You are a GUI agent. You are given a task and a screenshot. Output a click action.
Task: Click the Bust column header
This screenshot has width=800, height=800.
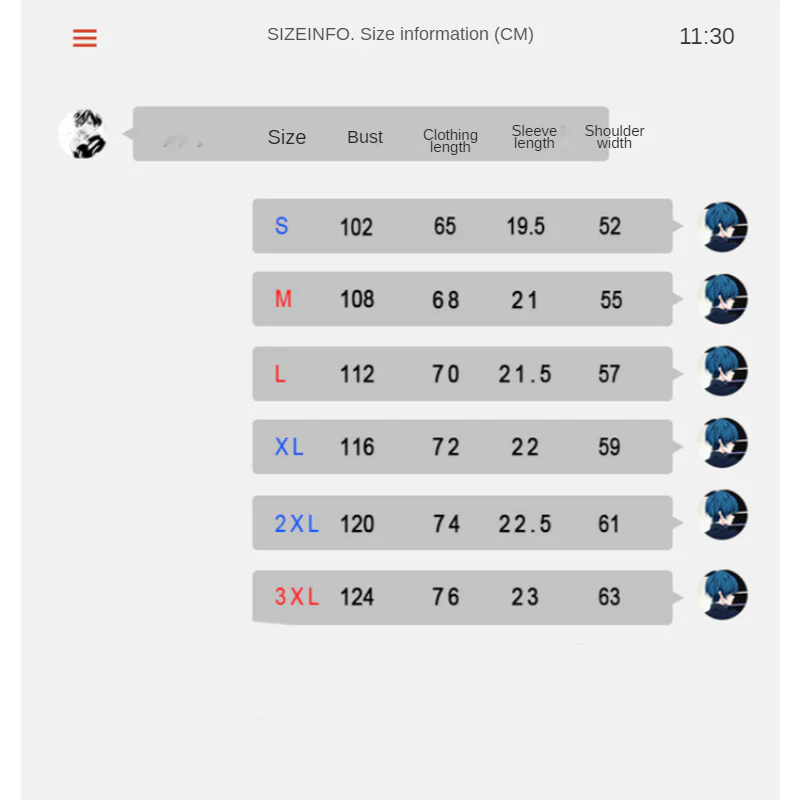point(365,137)
